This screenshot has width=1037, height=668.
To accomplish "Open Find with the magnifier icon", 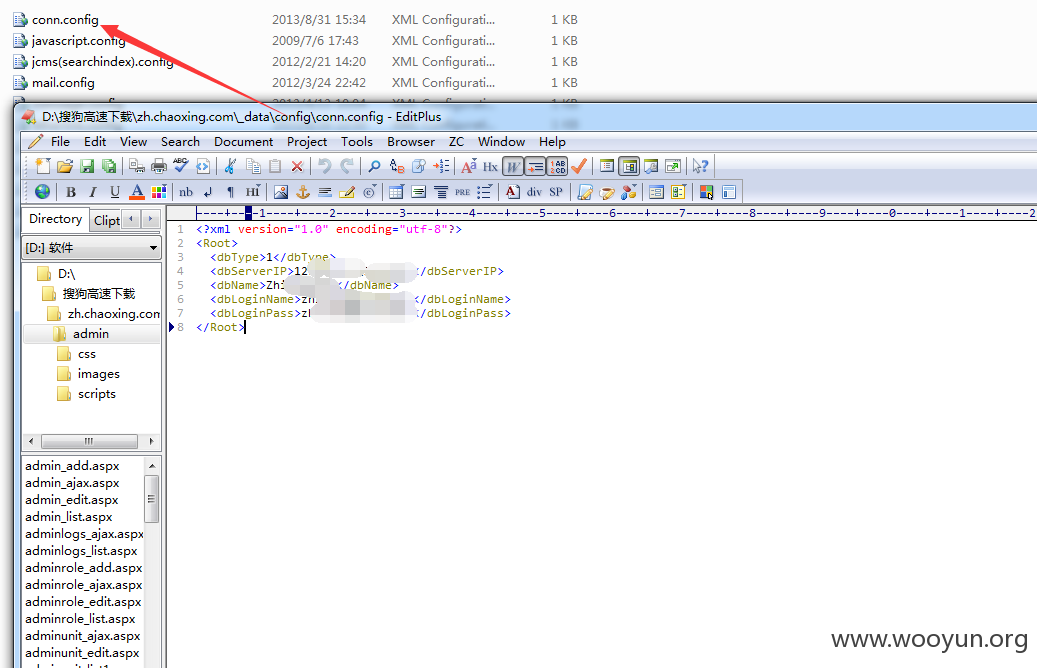I will [374, 166].
